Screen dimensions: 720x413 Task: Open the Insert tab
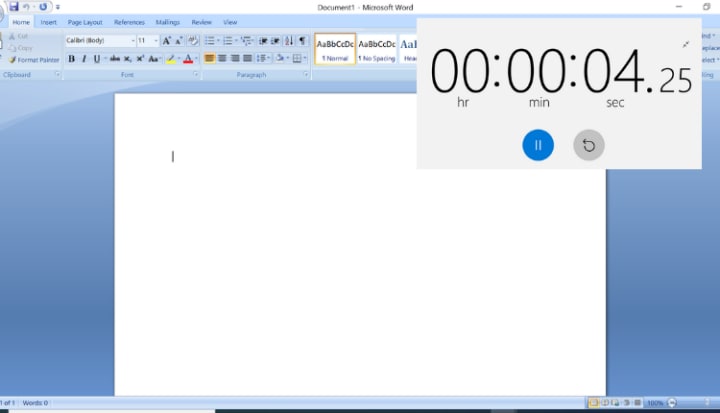click(x=48, y=22)
